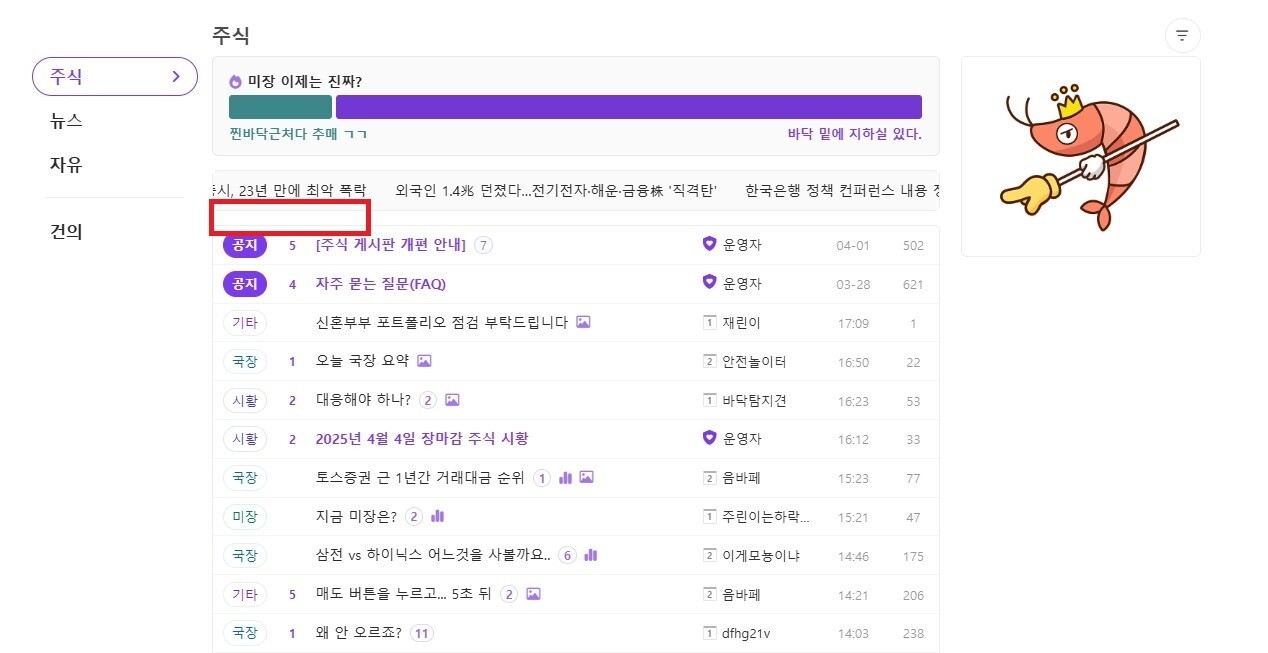Click the 미장 category tag

point(245,516)
